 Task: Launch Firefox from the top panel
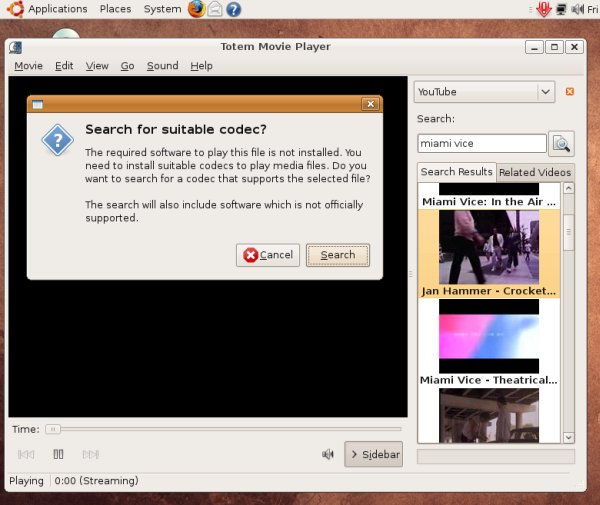coord(196,9)
